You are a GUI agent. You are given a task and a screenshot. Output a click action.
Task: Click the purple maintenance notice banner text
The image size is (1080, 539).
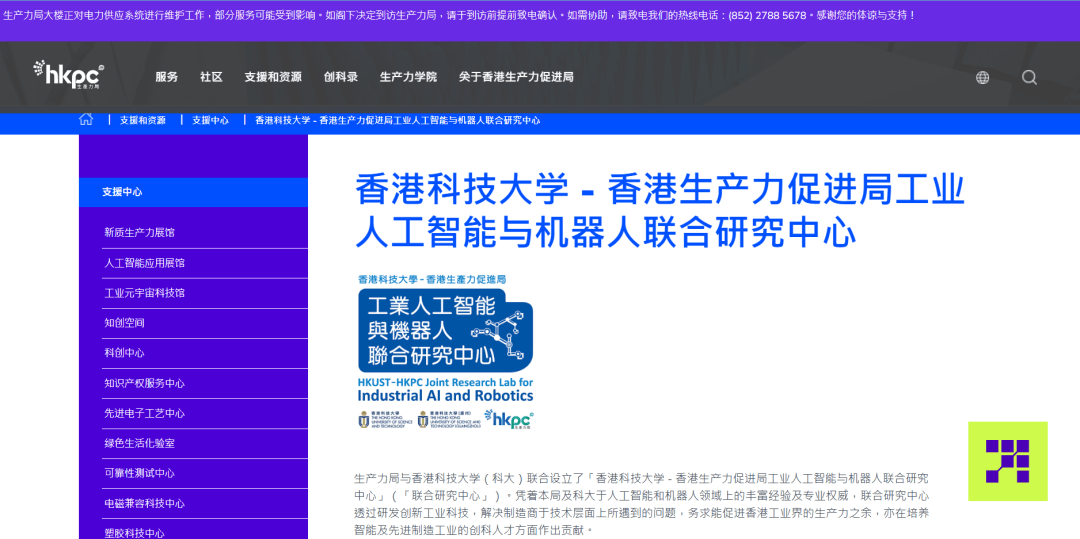459,15
